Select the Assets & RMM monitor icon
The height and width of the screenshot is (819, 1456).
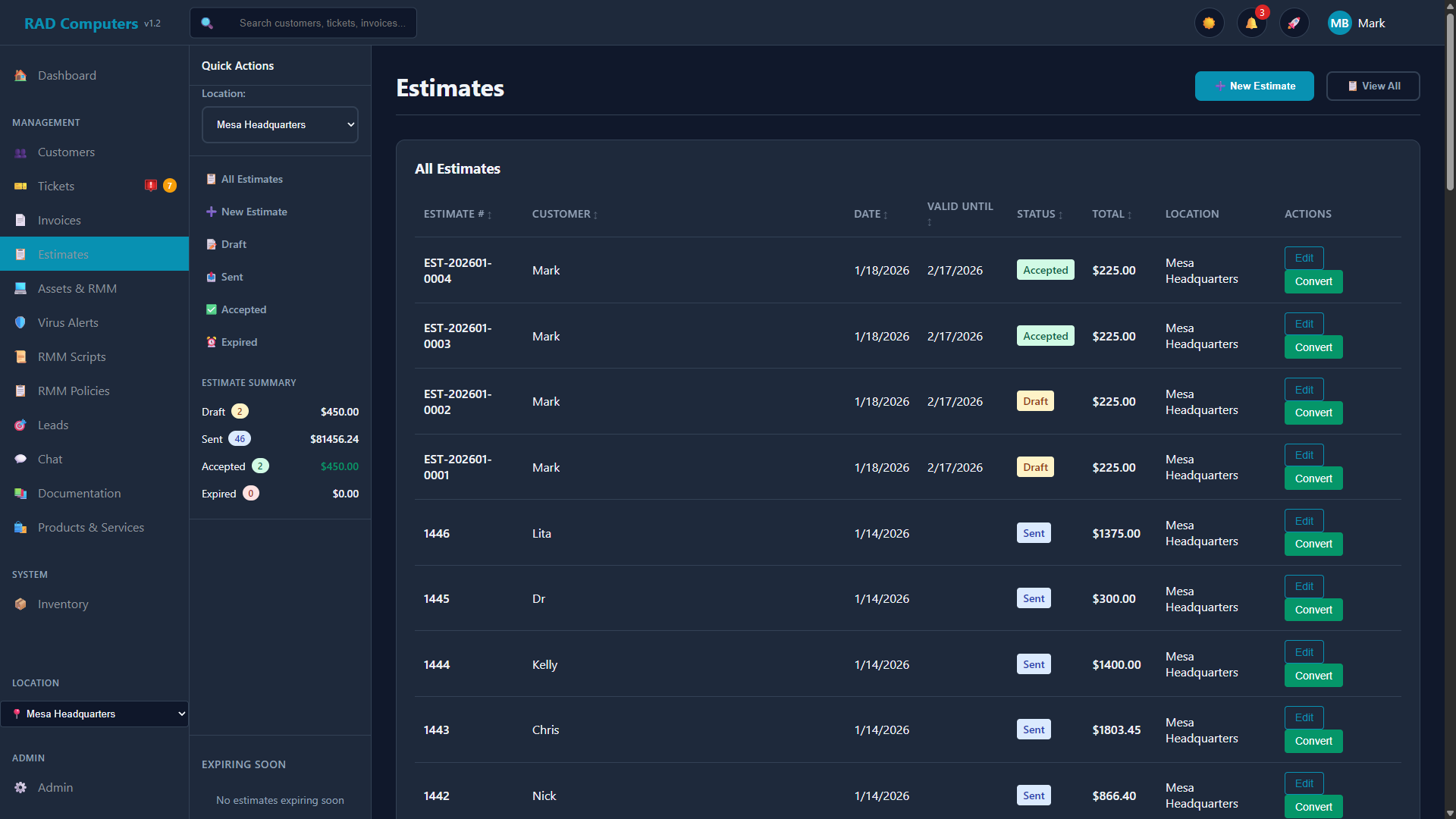20,288
